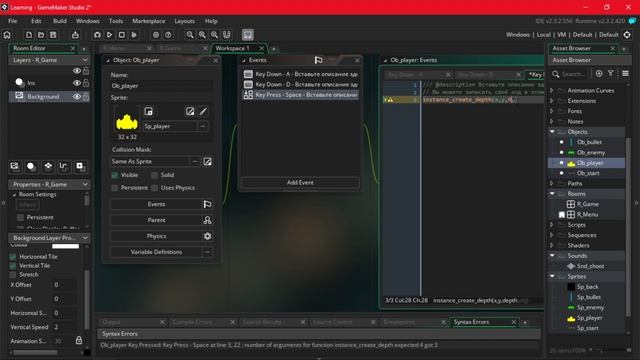Screen dimensions: 640x360
Task: Hide the Ins layer eye
Action: [x=76, y=83]
